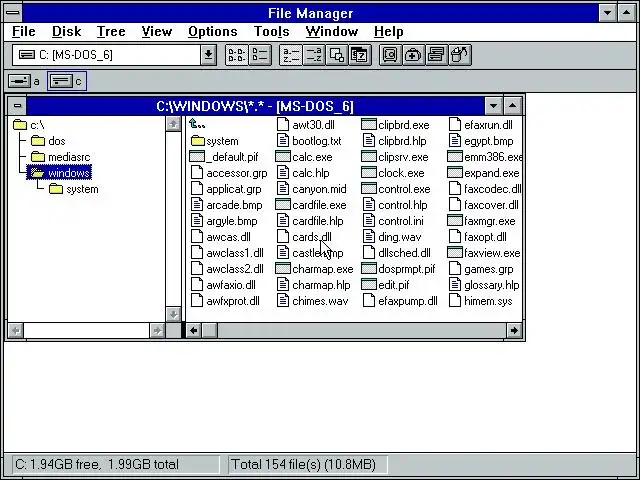Select the system subfolder in tree
The width and height of the screenshot is (640, 480).
[73, 189]
